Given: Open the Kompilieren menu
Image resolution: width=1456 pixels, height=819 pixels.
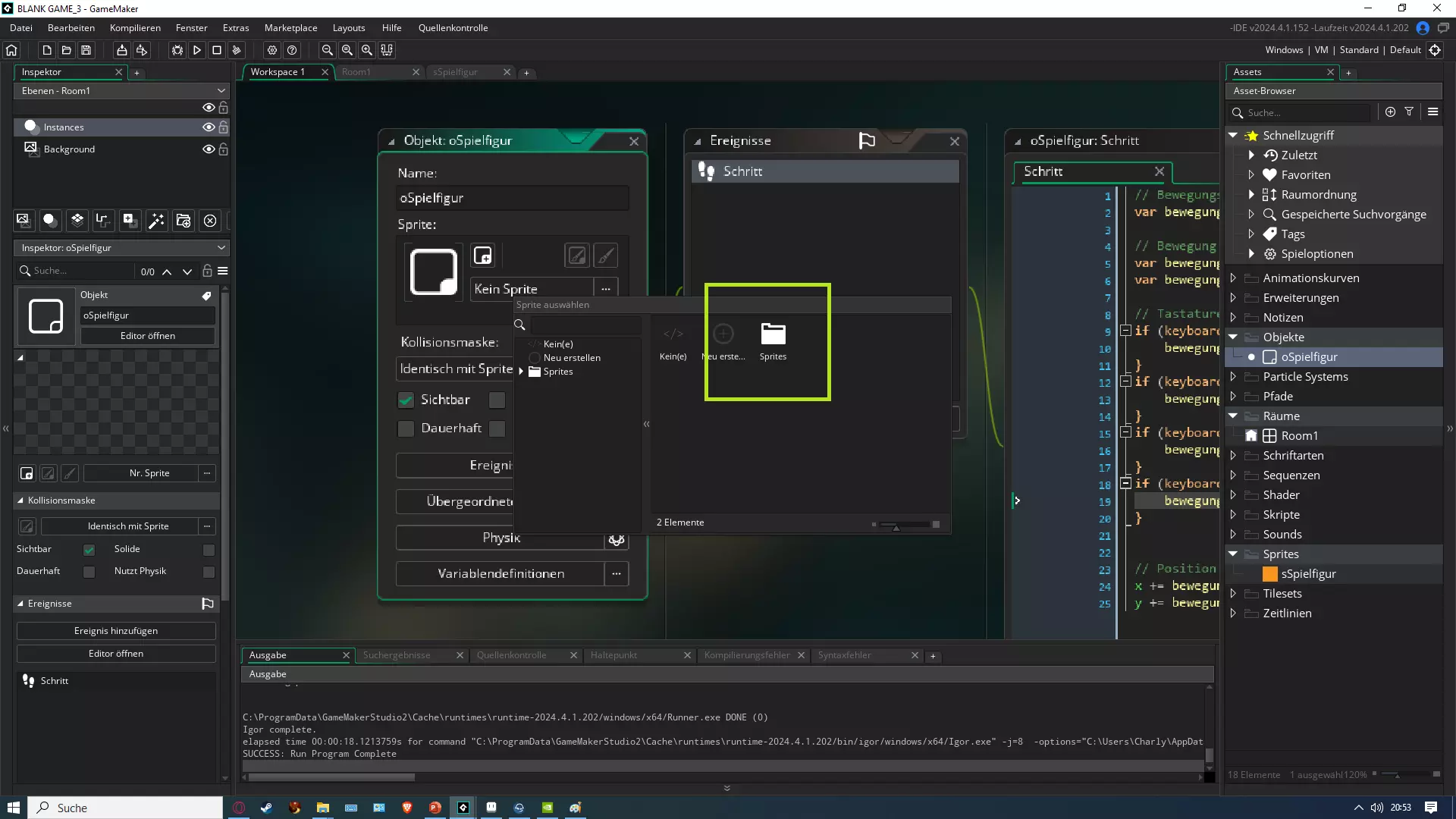Looking at the screenshot, I should coord(135,28).
